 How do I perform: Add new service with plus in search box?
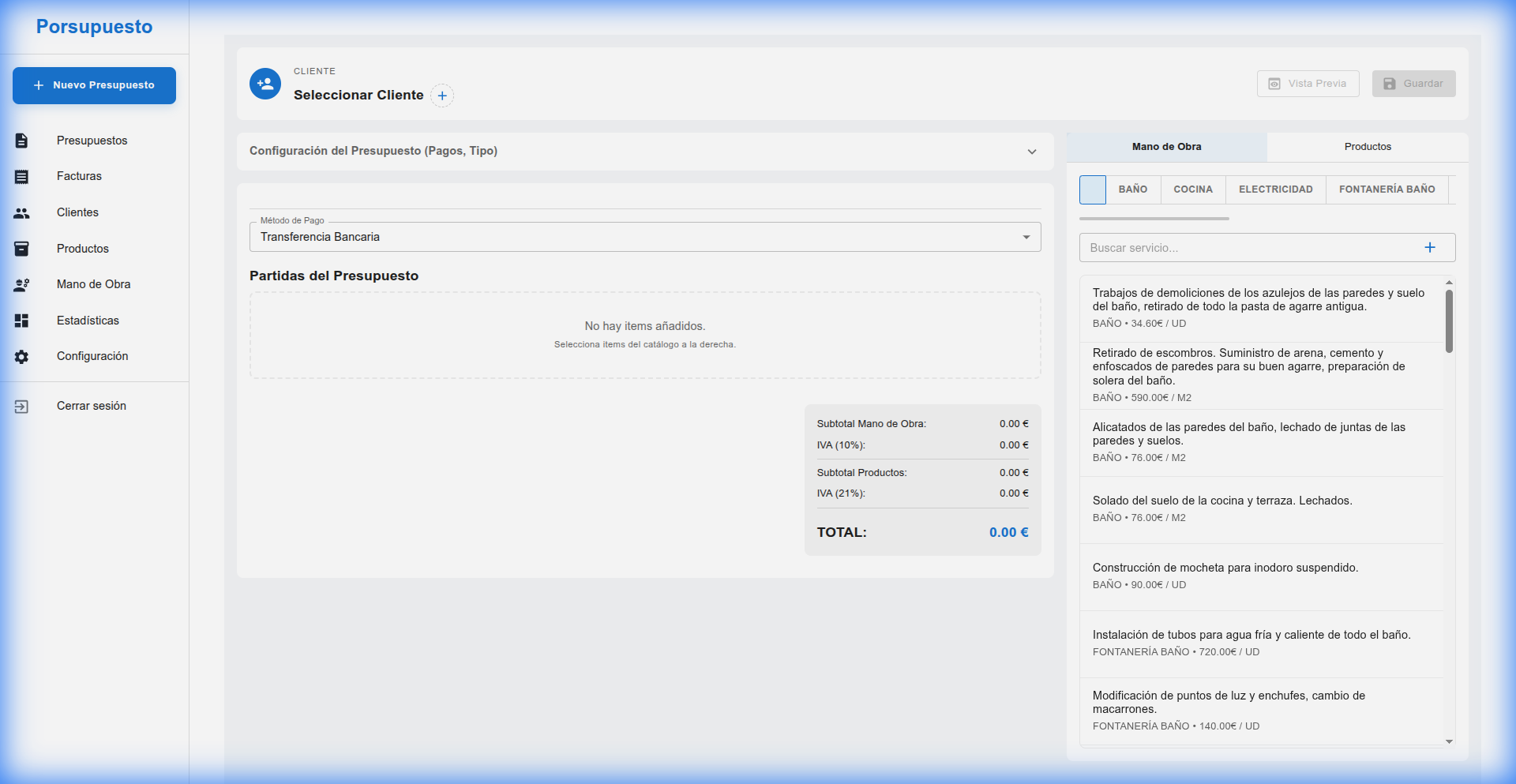[x=1429, y=248]
